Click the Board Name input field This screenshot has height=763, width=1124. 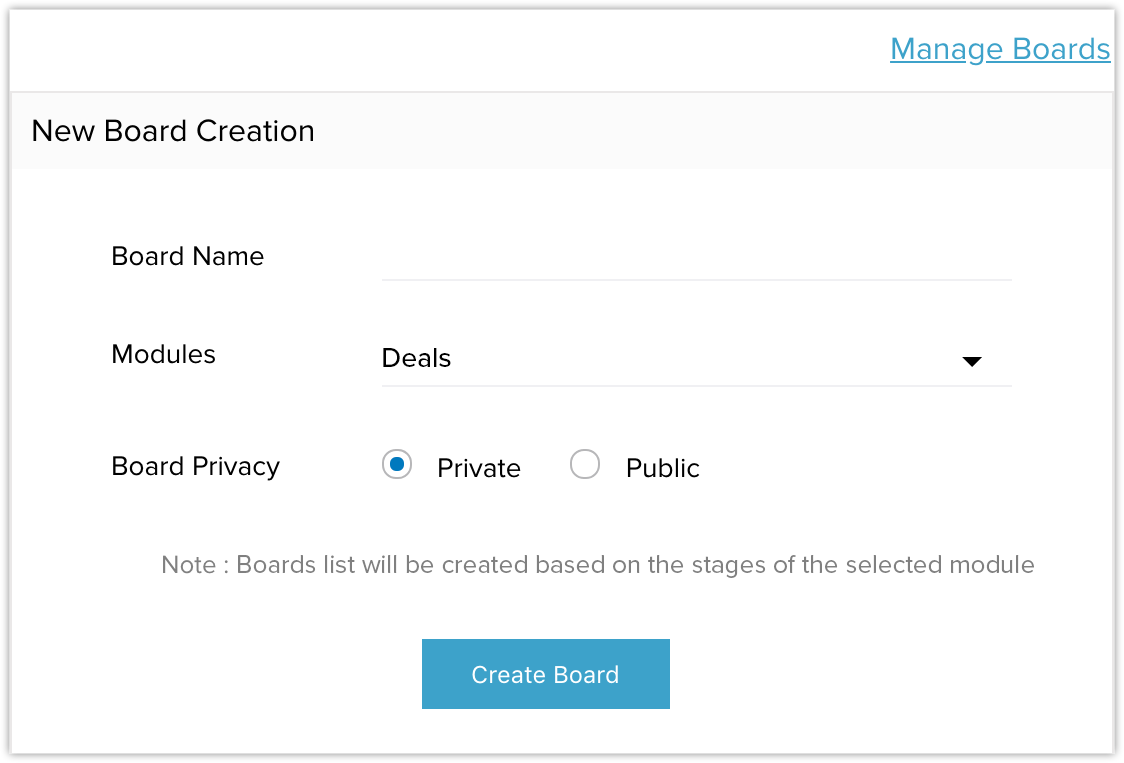pos(696,259)
